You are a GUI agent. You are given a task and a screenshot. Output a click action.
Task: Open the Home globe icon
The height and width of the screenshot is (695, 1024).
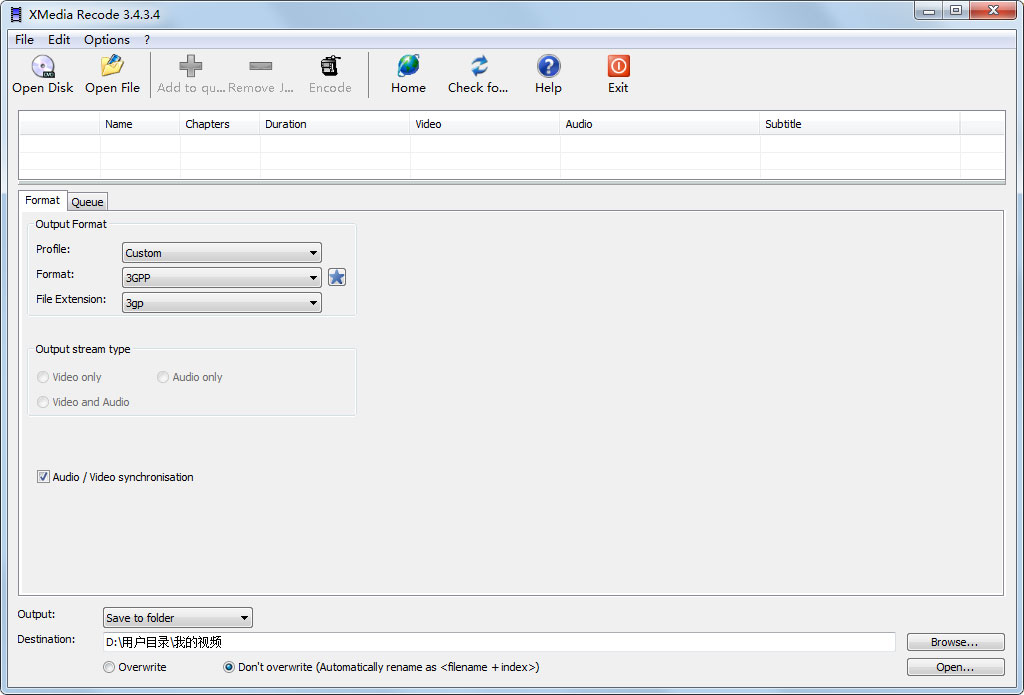coord(409,66)
